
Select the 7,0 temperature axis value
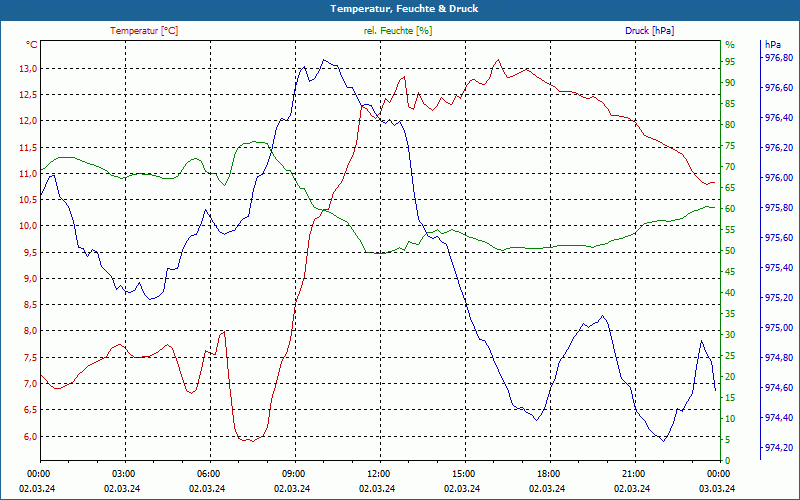(30, 384)
